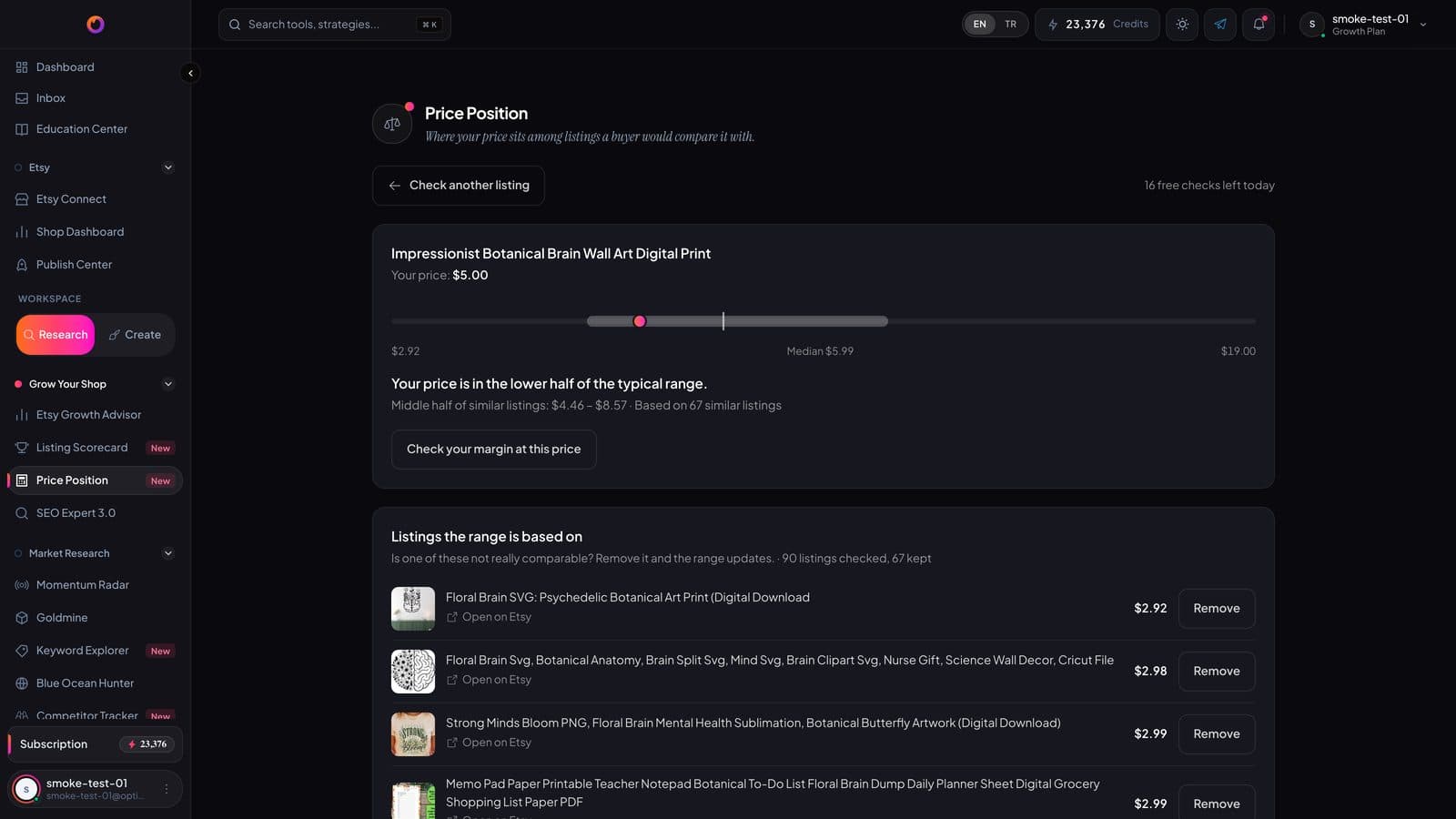Open SEO Expert 3.0

[x=95, y=513]
